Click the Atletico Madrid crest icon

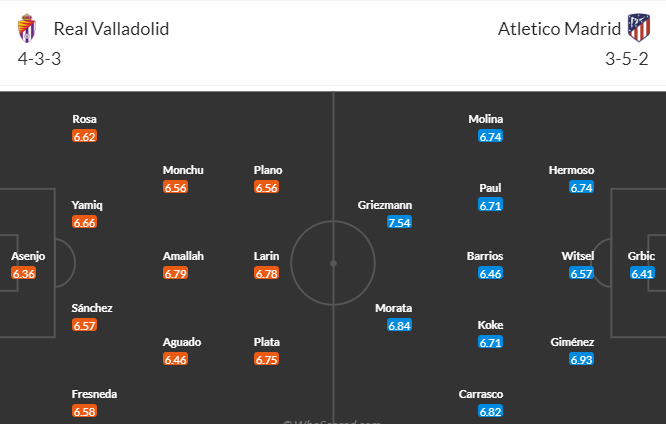pyautogui.click(x=639, y=28)
